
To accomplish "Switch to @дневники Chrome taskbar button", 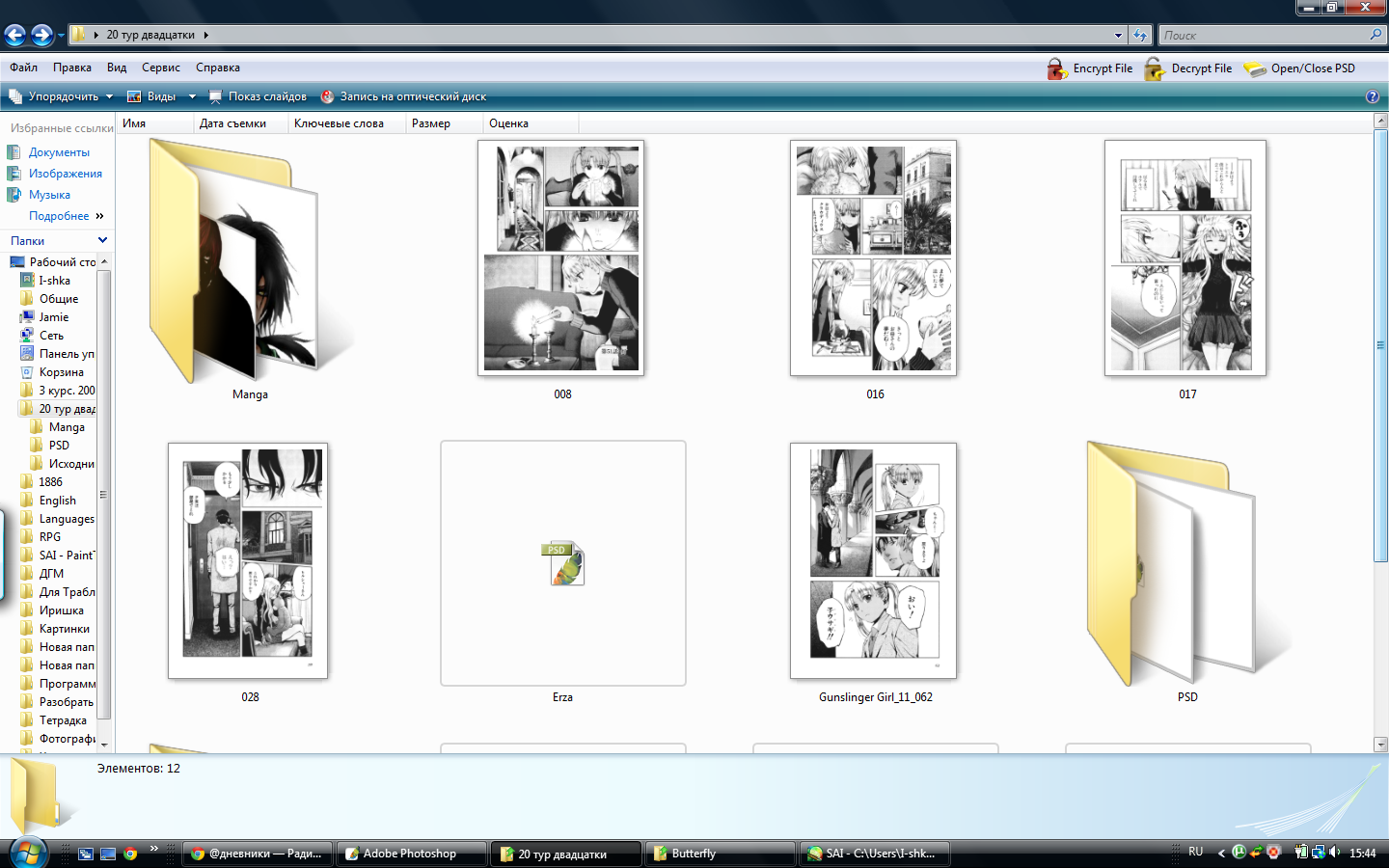I will point(258,854).
